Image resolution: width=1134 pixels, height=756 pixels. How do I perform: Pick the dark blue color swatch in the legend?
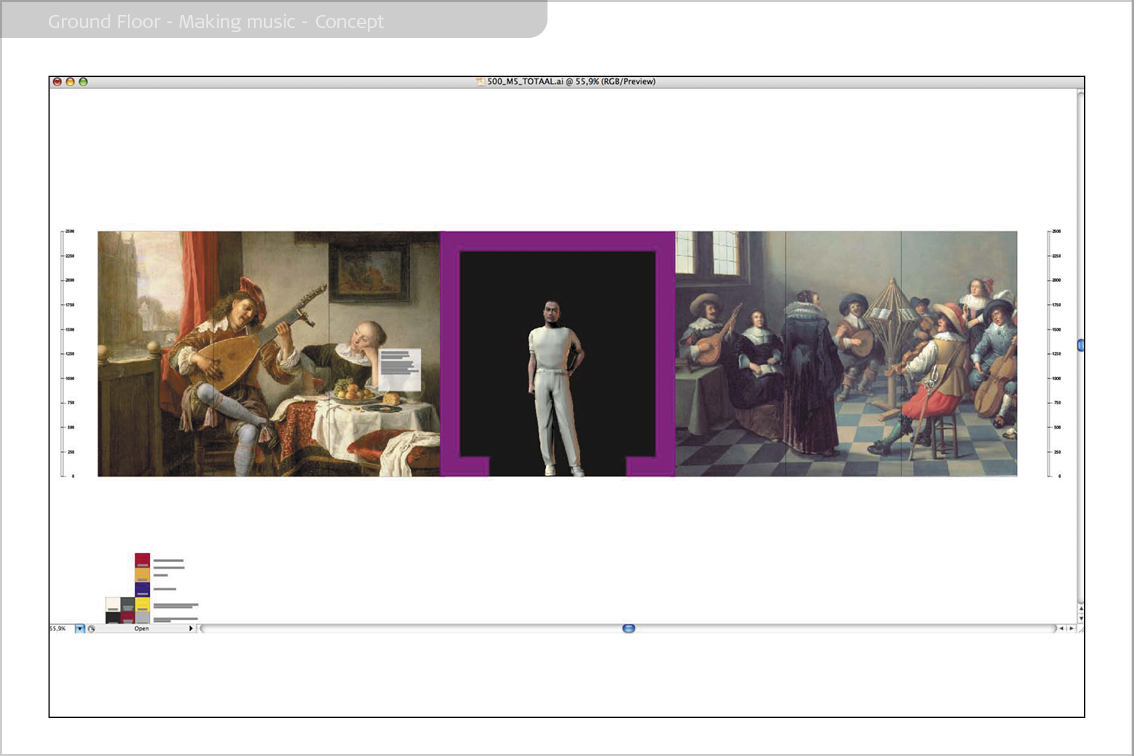point(142,590)
